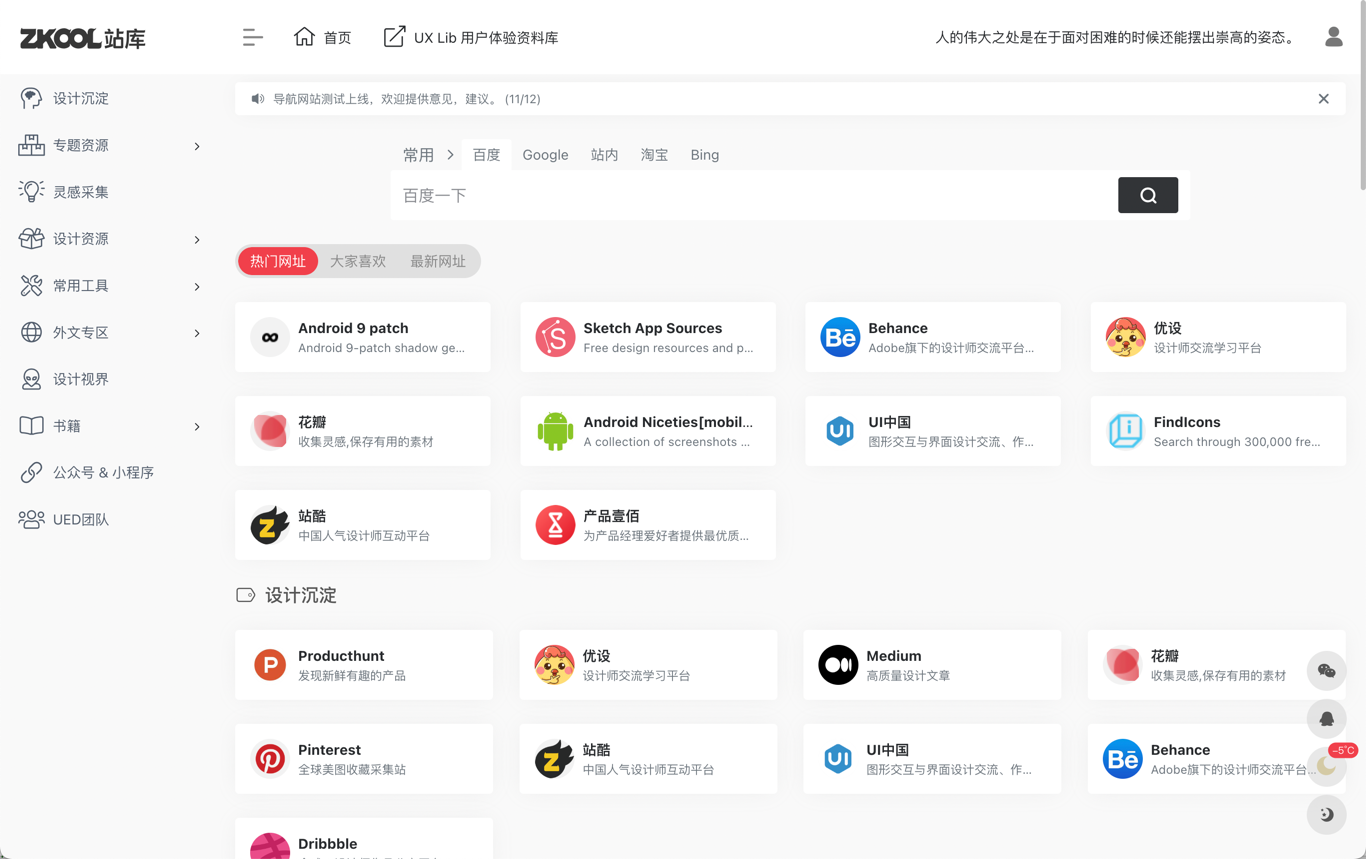Open the 产品壹佰 hourglass icon
The image size is (1366, 859).
click(x=555, y=525)
